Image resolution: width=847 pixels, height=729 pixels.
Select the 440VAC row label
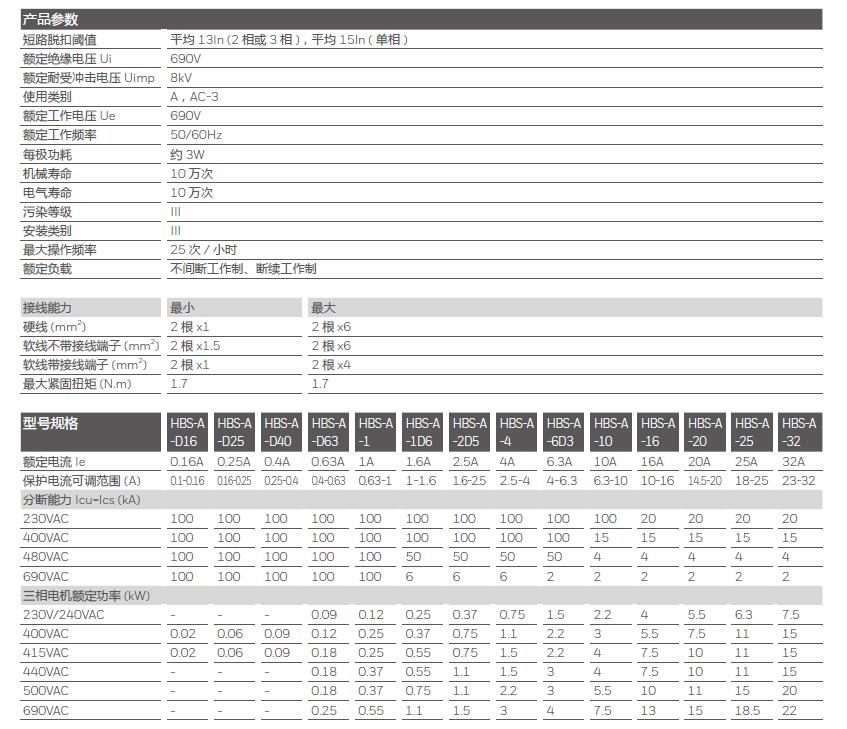pos(46,672)
